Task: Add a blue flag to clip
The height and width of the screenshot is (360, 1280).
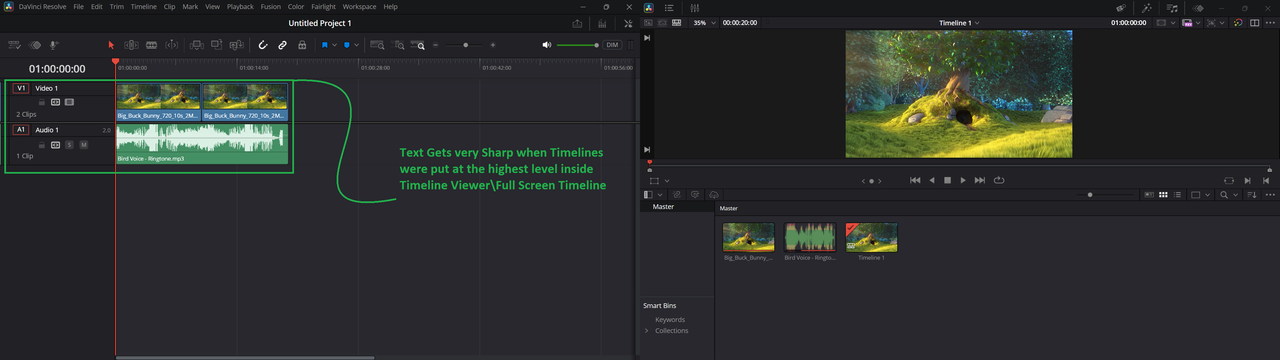Action: (325, 45)
